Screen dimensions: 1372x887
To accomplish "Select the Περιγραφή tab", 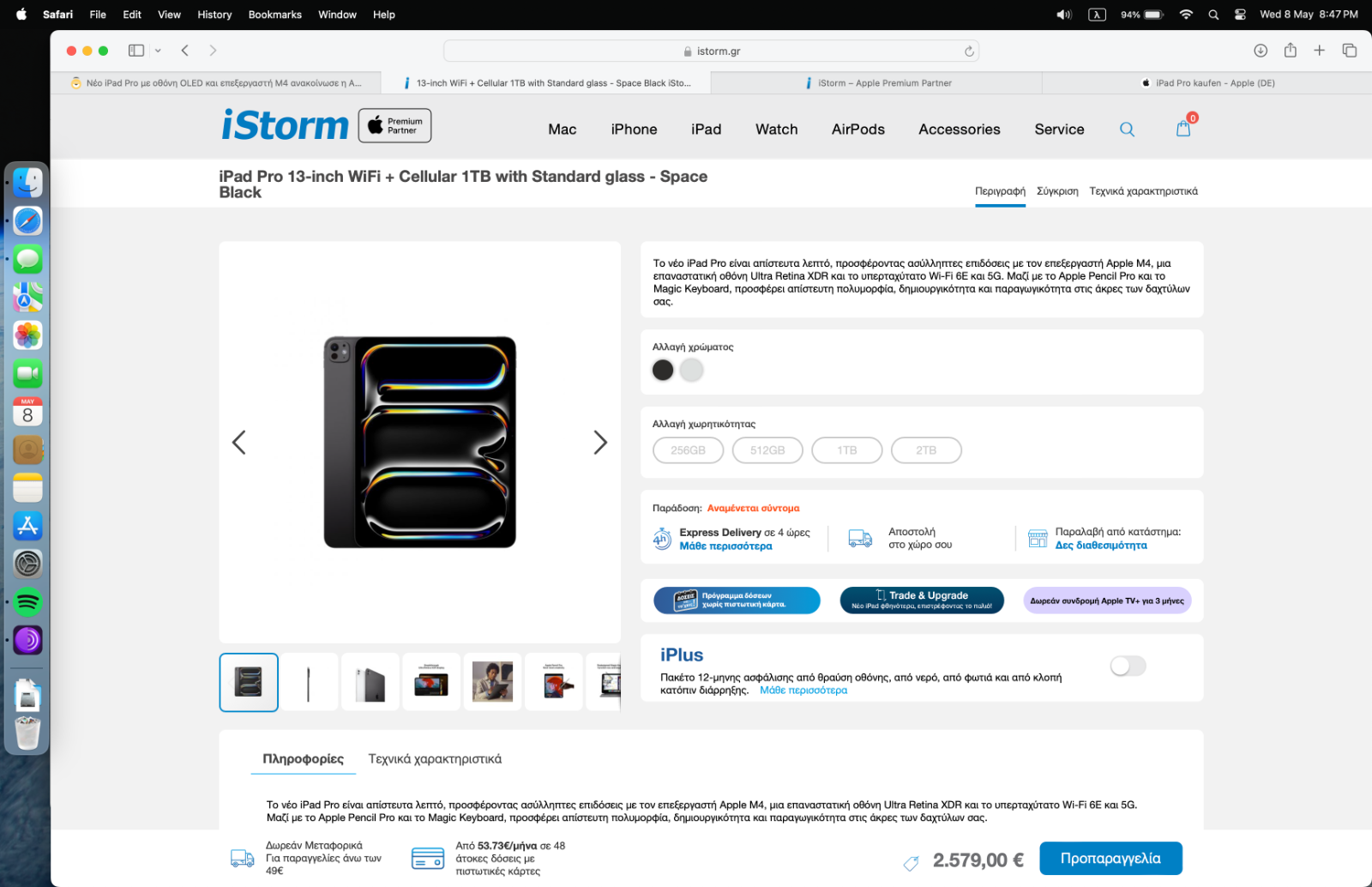I will click(1000, 191).
